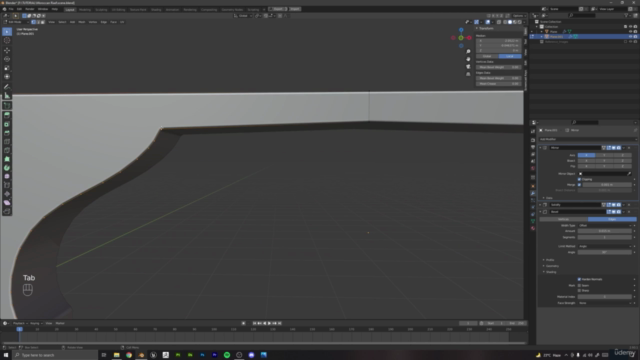The image size is (640, 360).
Task: Enable vertex select mode
Action: click(33, 22)
